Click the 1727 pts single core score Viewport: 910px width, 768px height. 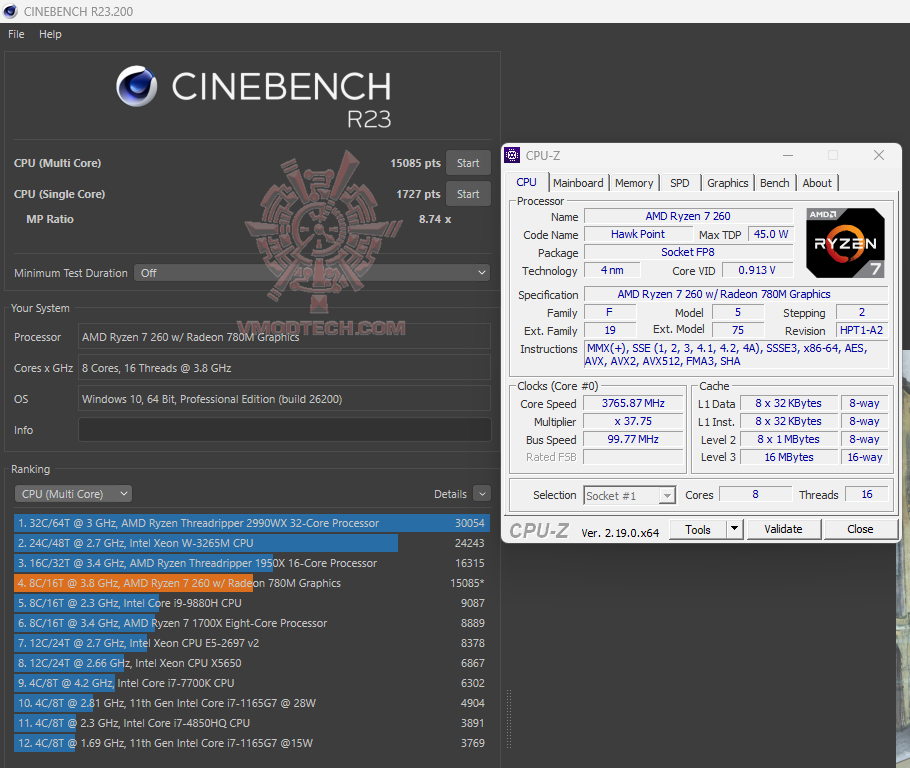(418, 194)
